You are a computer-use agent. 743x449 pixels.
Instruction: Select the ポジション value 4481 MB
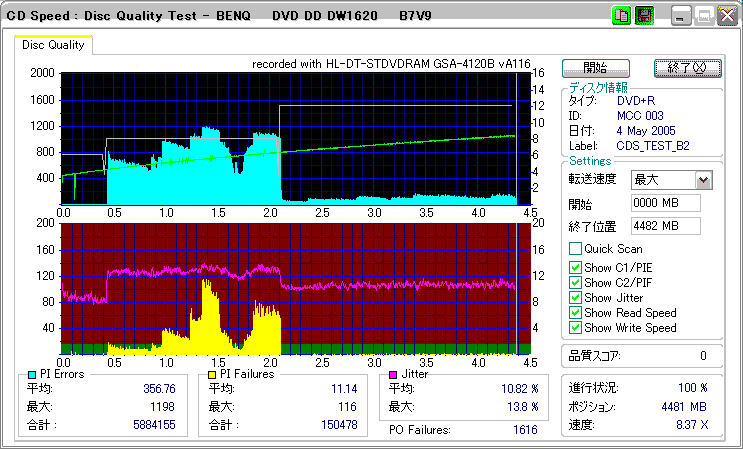click(684, 407)
